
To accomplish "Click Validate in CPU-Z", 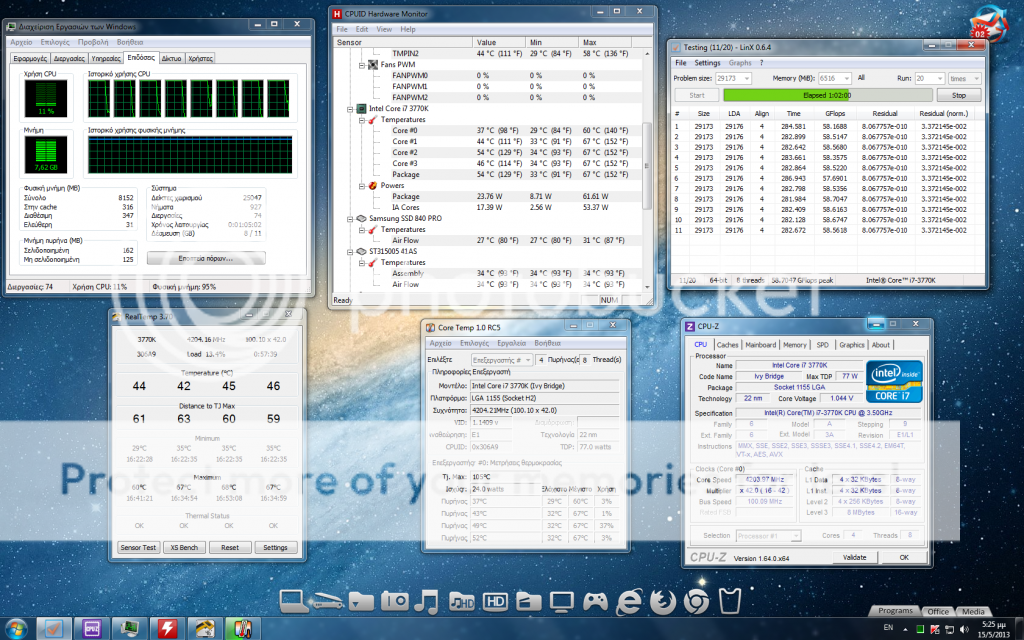I will point(856,557).
